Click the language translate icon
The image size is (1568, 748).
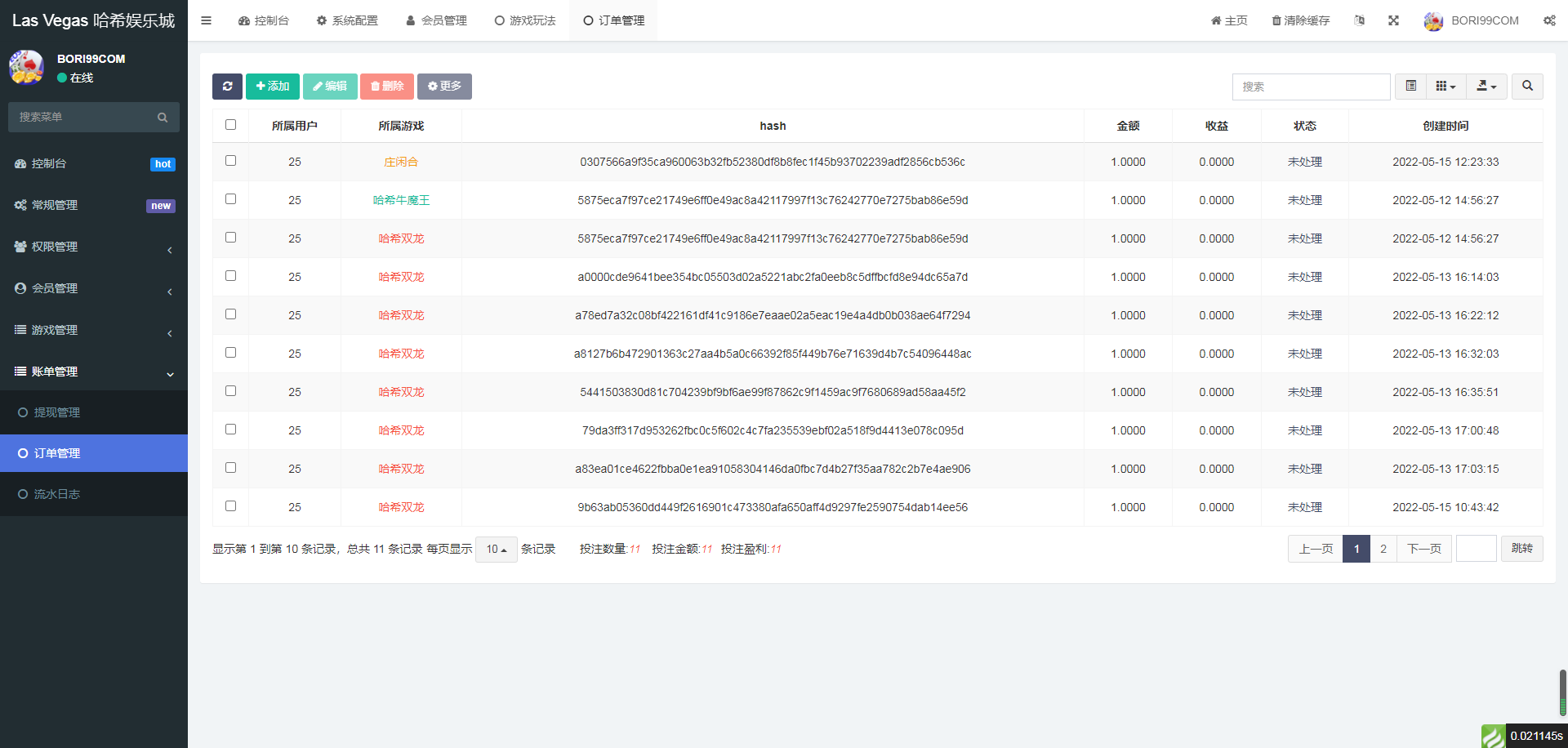[x=1359, y=20]
